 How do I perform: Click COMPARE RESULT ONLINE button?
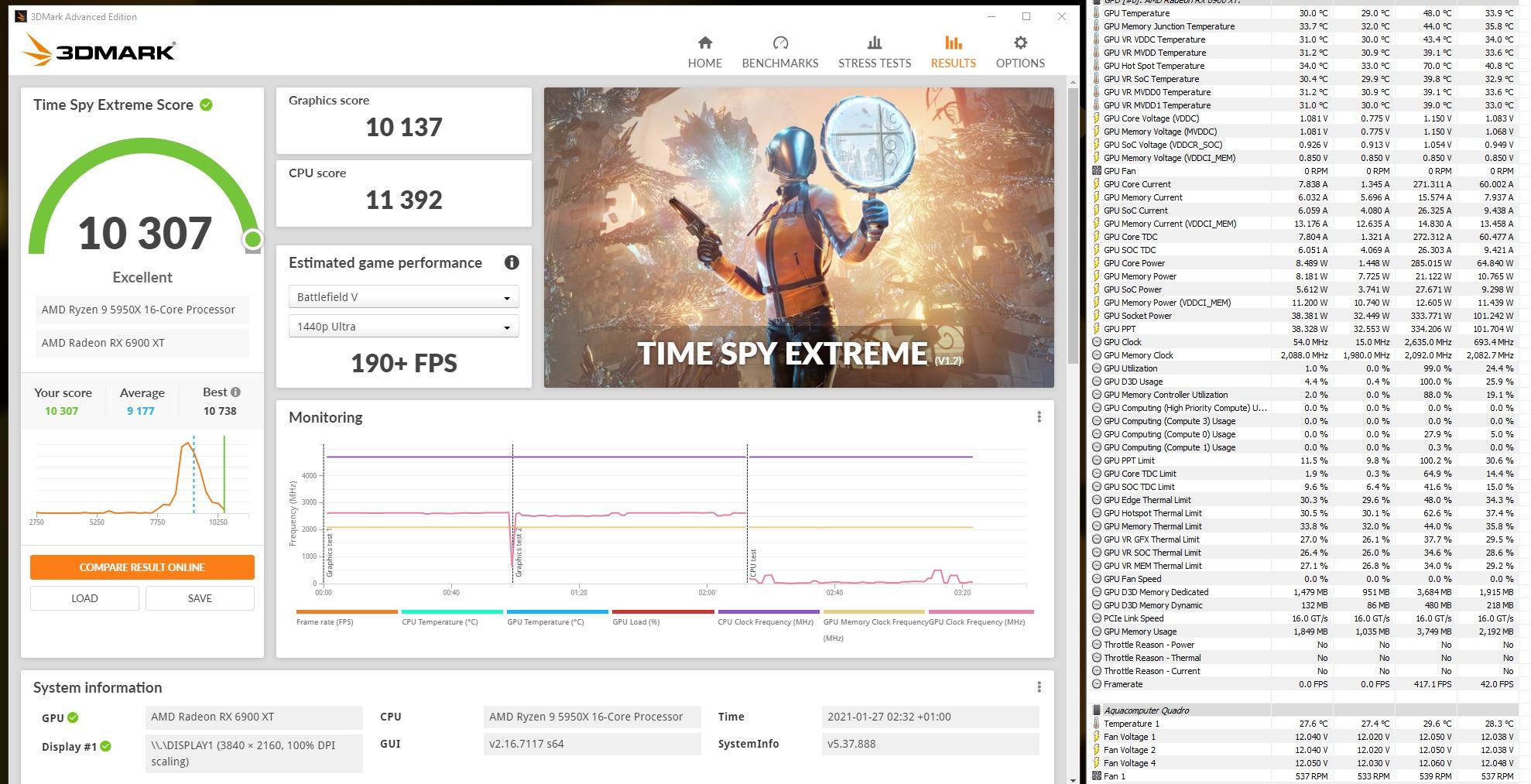click(142, 567)
